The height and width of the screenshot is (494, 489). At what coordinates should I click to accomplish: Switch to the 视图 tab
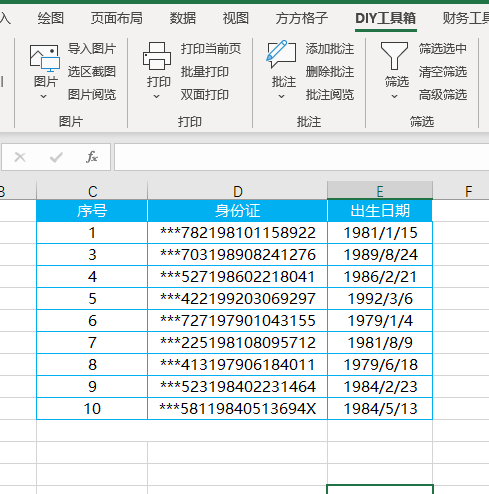coord(236,18)
